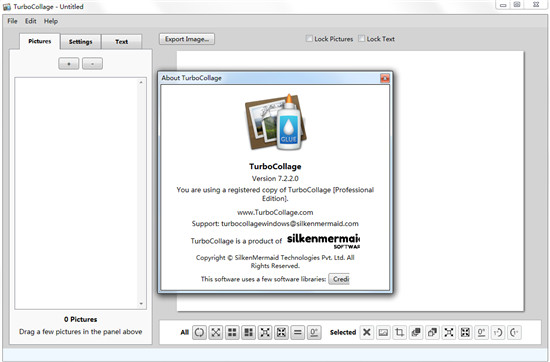Click the support email address
Image resolution: width=550 pixels, height=362 pixels.
tap(290, 223)
